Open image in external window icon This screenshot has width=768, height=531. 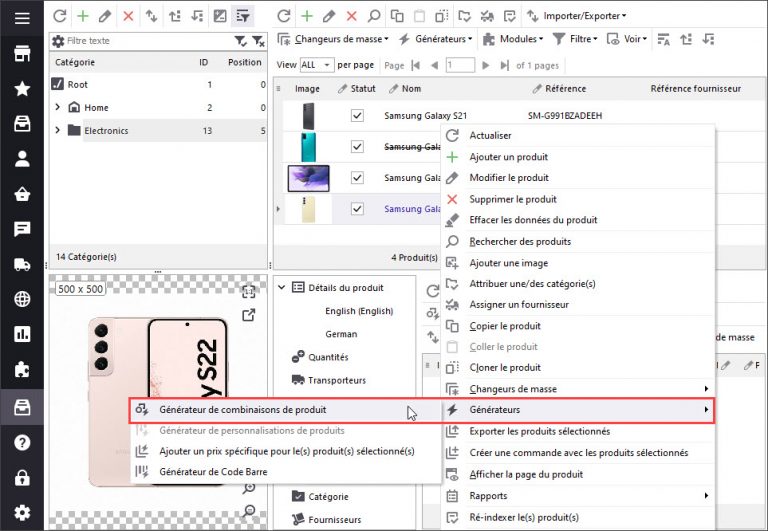[x=249, y=315]
